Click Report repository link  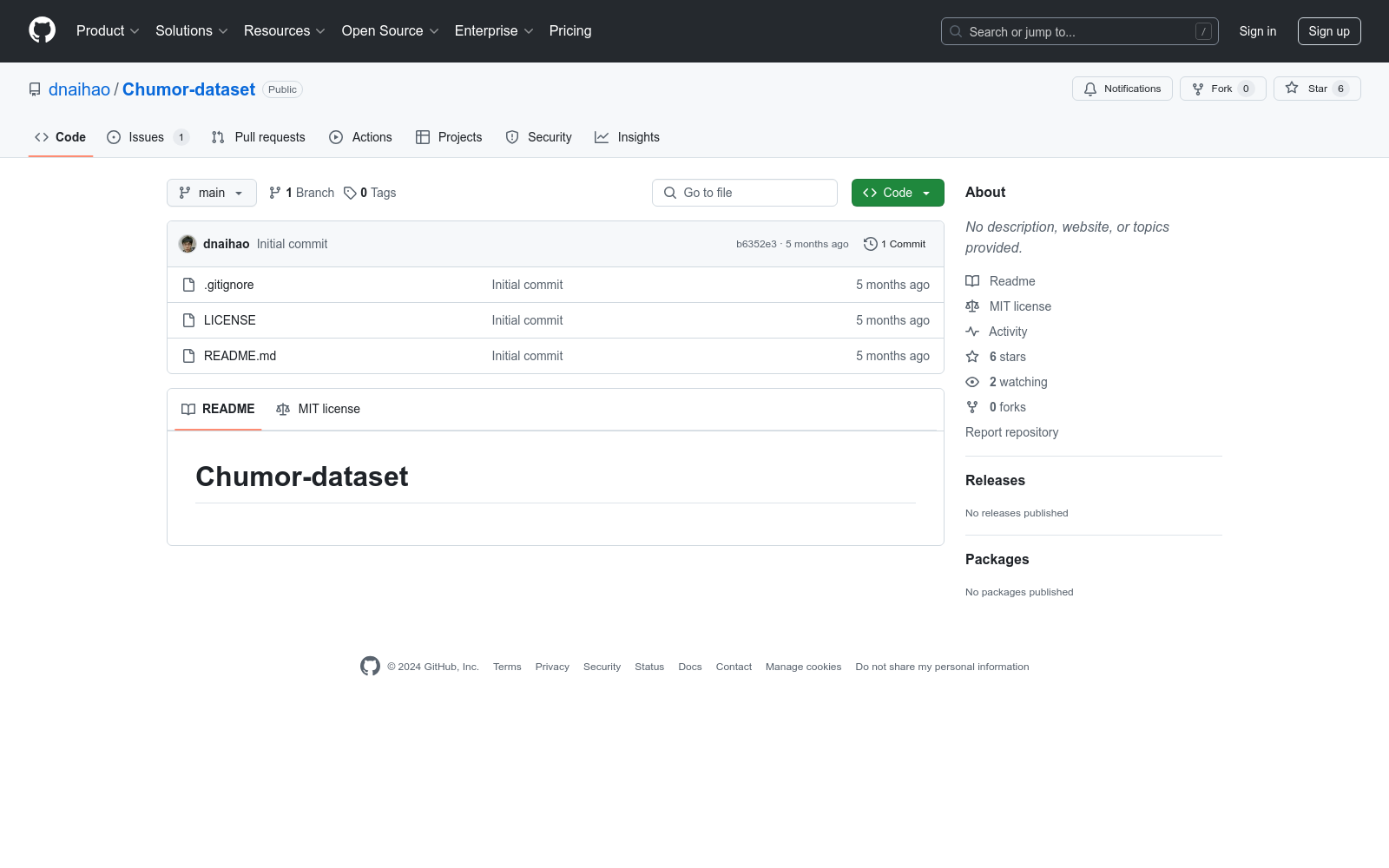tap(1011, 432)
